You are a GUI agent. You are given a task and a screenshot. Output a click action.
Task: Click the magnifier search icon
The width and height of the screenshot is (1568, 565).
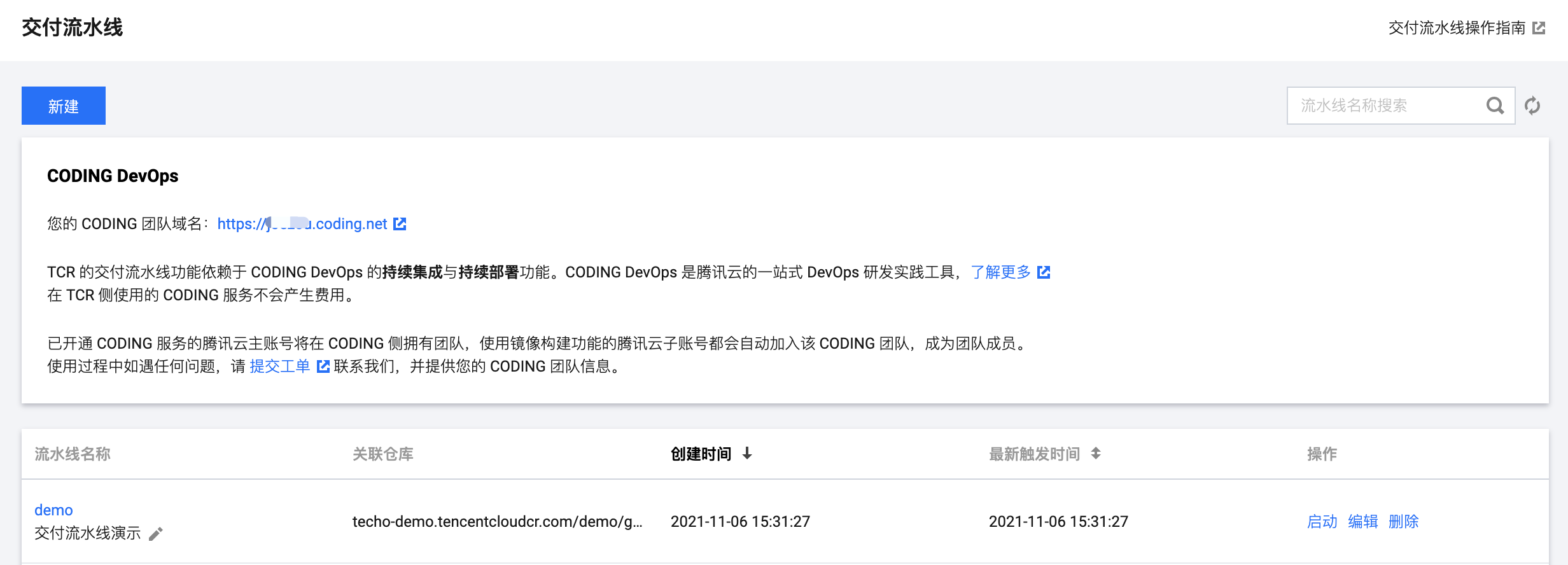point(1495,106)
